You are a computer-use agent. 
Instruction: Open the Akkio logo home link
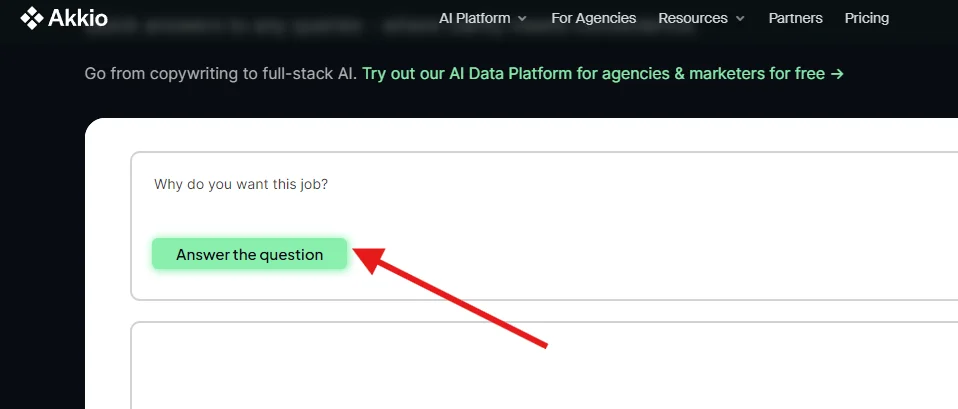[x=64, y=18]
